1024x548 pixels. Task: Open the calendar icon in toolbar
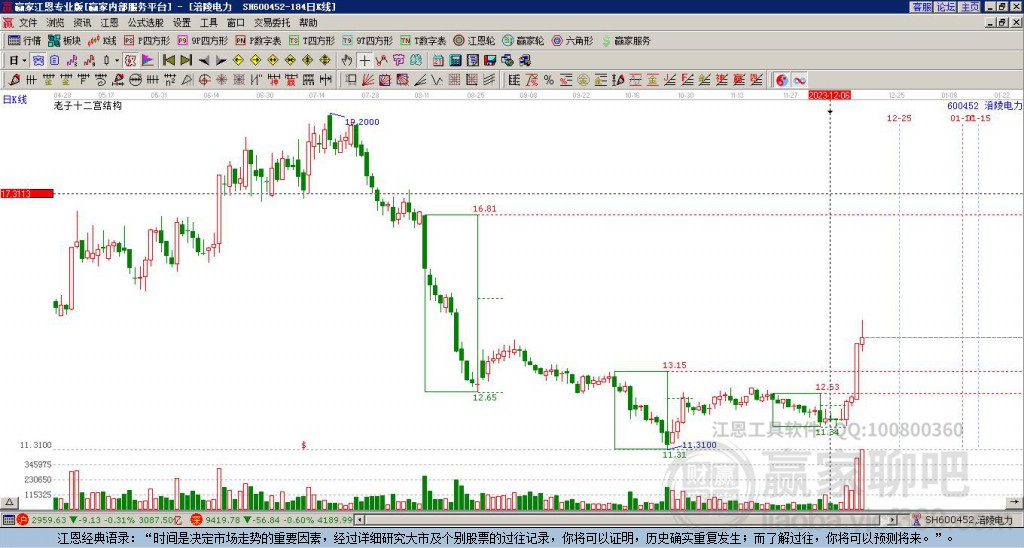click(438, 61)
